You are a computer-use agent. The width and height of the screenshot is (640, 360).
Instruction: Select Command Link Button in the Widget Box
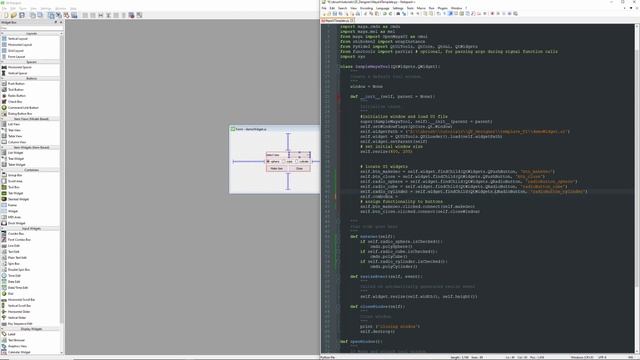coord(20,107)
